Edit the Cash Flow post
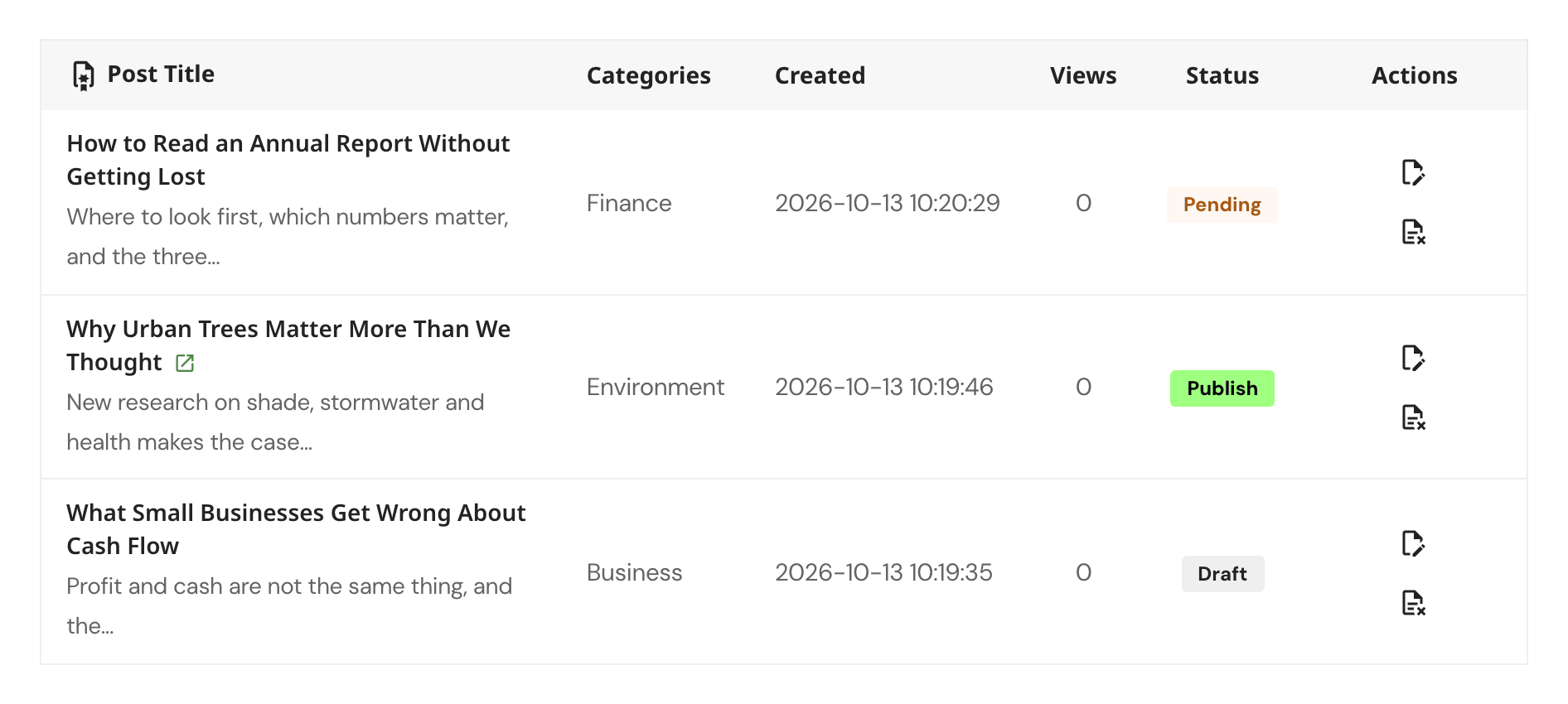Image resolution: width=1568 pixels, height=704 pixels. (x=1413, y=544)
